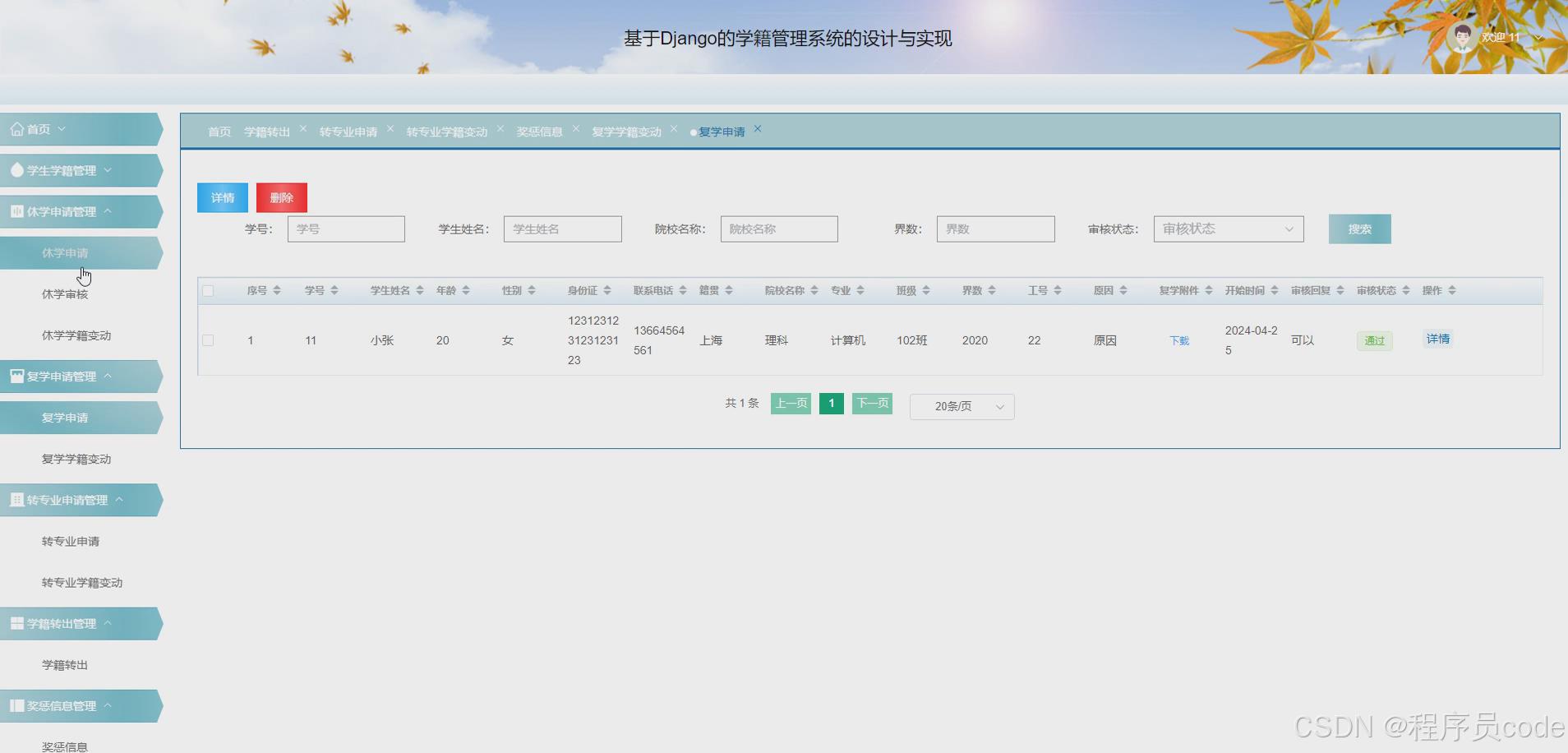Open the 20条/页 page size dropdown
Viewport: 1568px width, 753px height.
pos(962,406)
